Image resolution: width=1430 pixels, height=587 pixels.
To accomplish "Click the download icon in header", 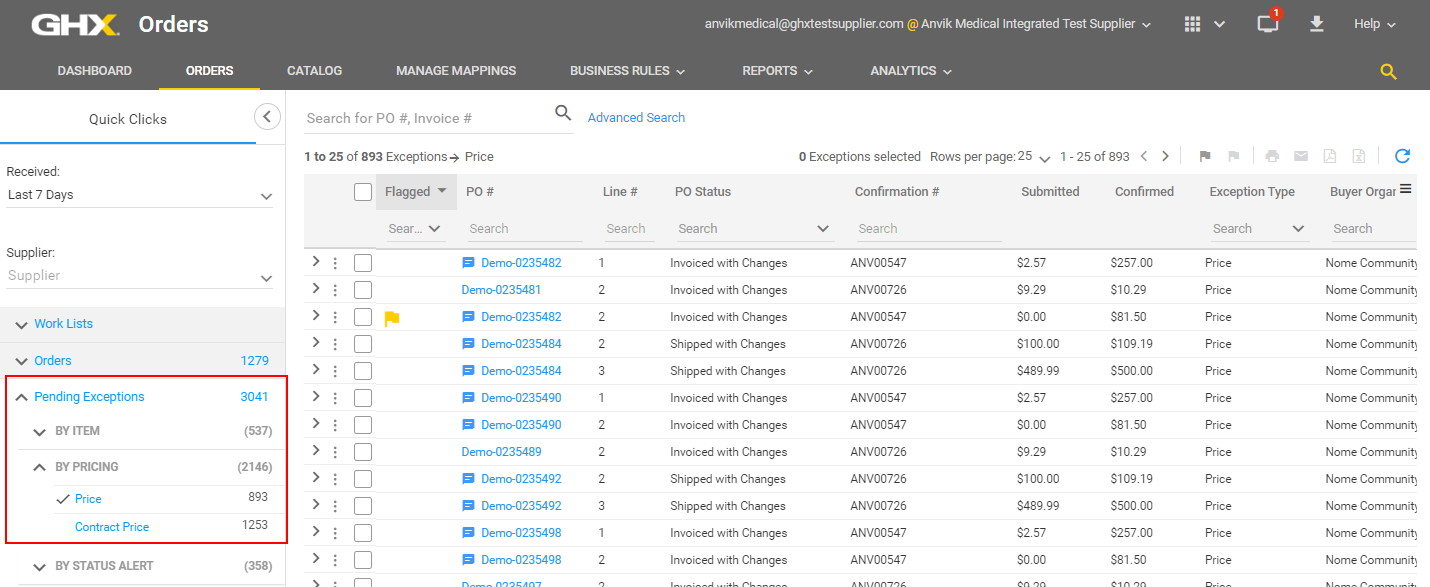I will 1316,24.
